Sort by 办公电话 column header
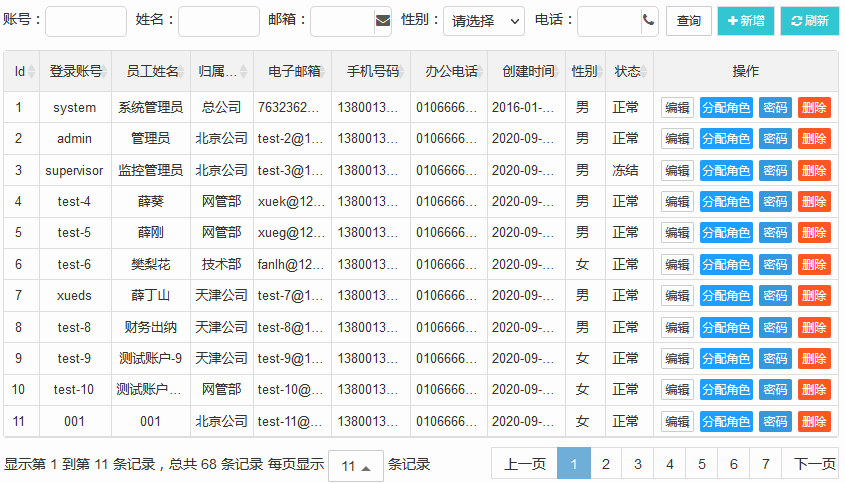 pos(449,71)
